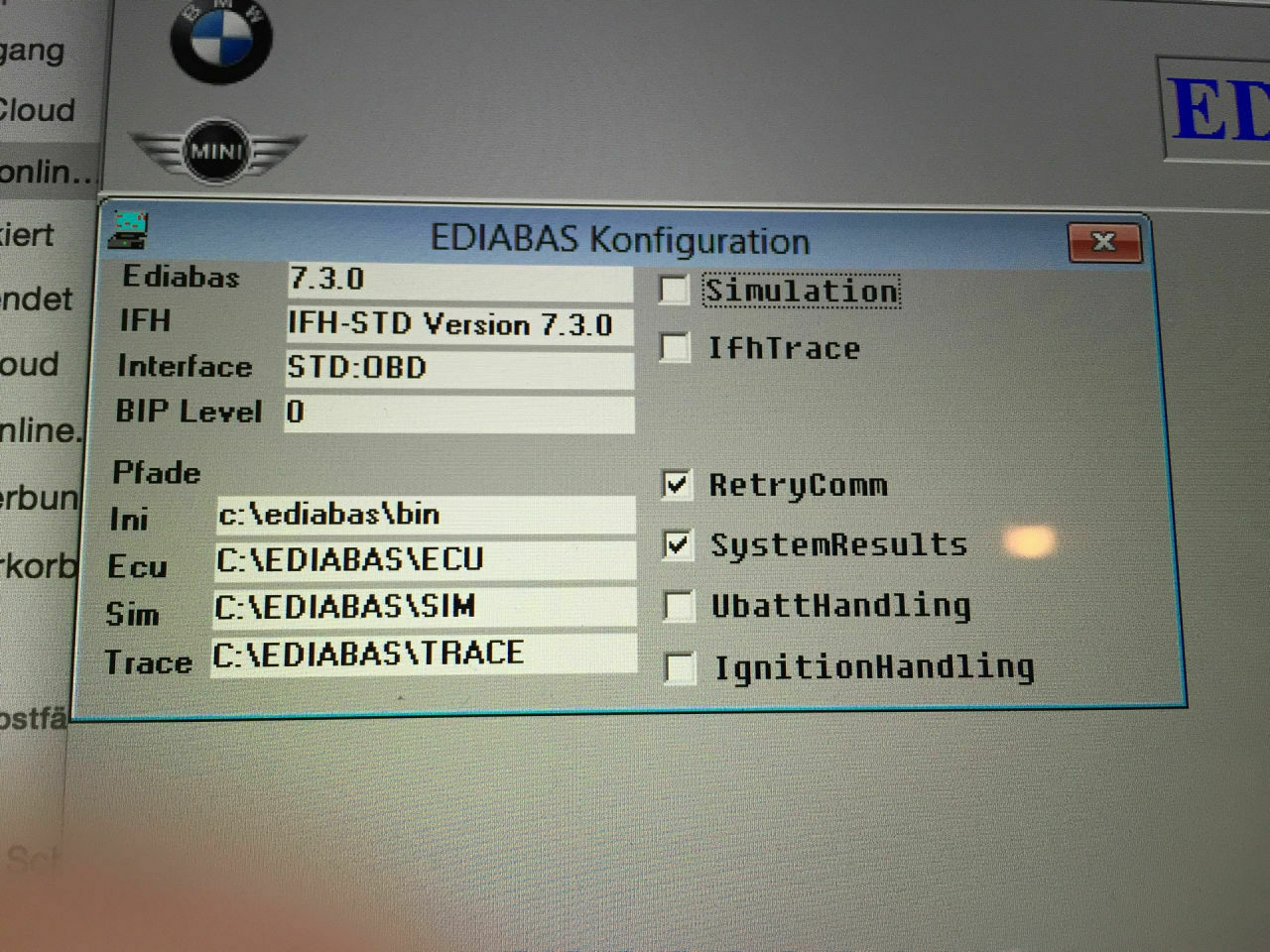Click the Pfade section label
Screen dimensions: 1270x952
156,473
